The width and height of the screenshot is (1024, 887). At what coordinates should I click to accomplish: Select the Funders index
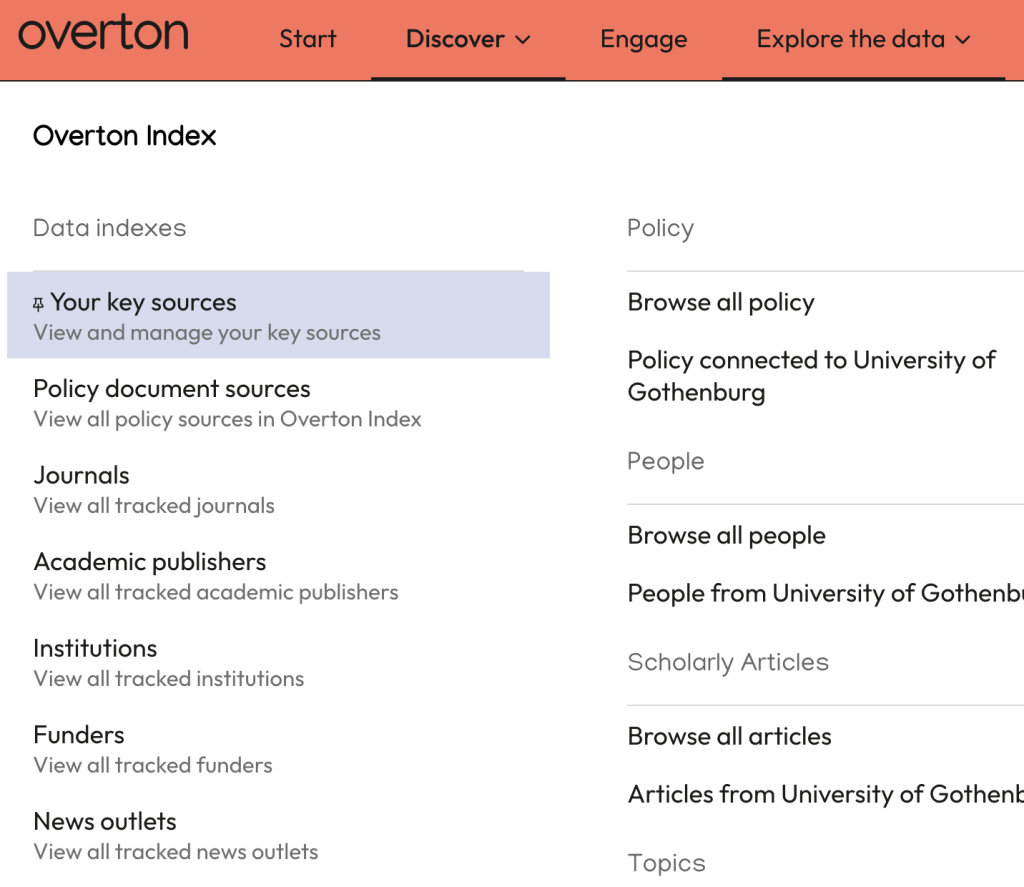click(x=79, y=735)
